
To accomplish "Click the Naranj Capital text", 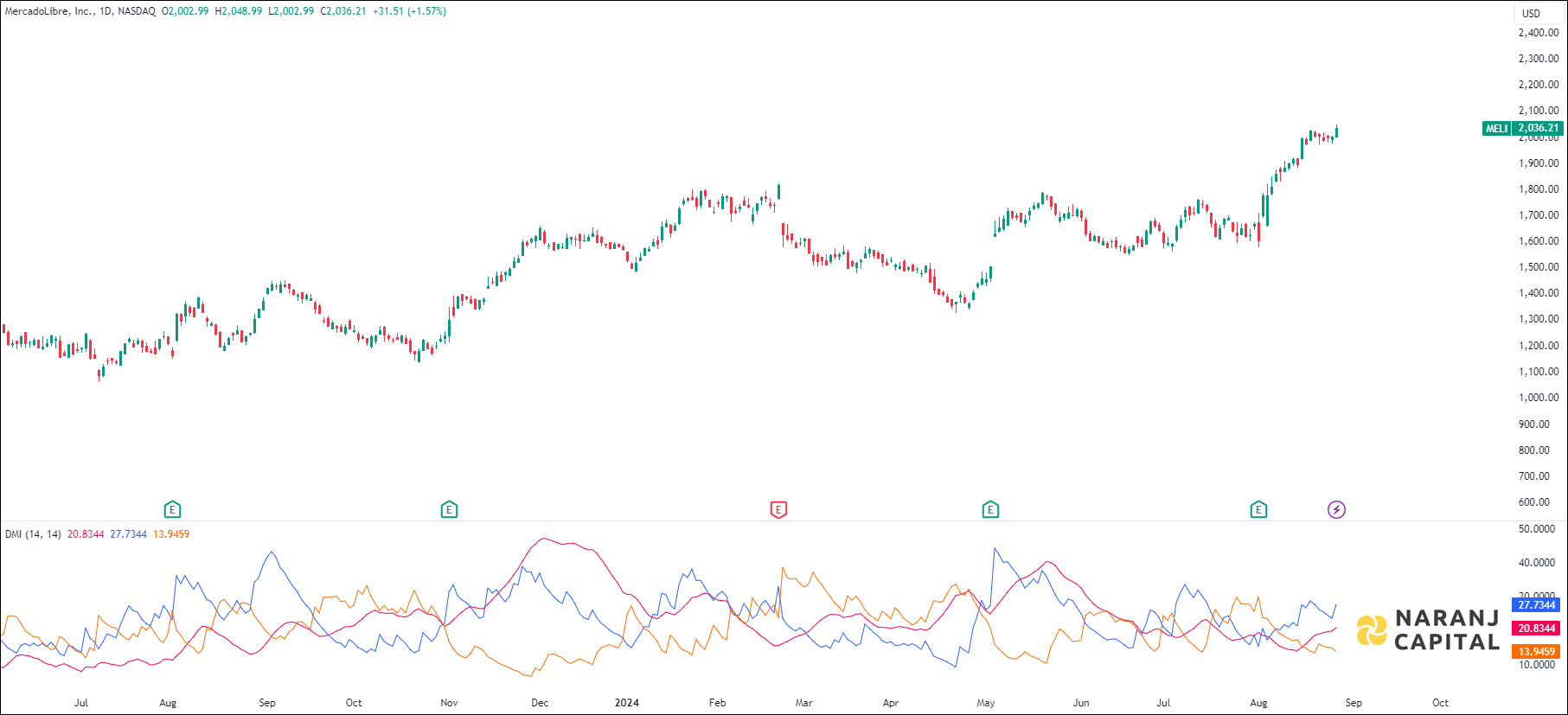I will (x=1447, y=630).
